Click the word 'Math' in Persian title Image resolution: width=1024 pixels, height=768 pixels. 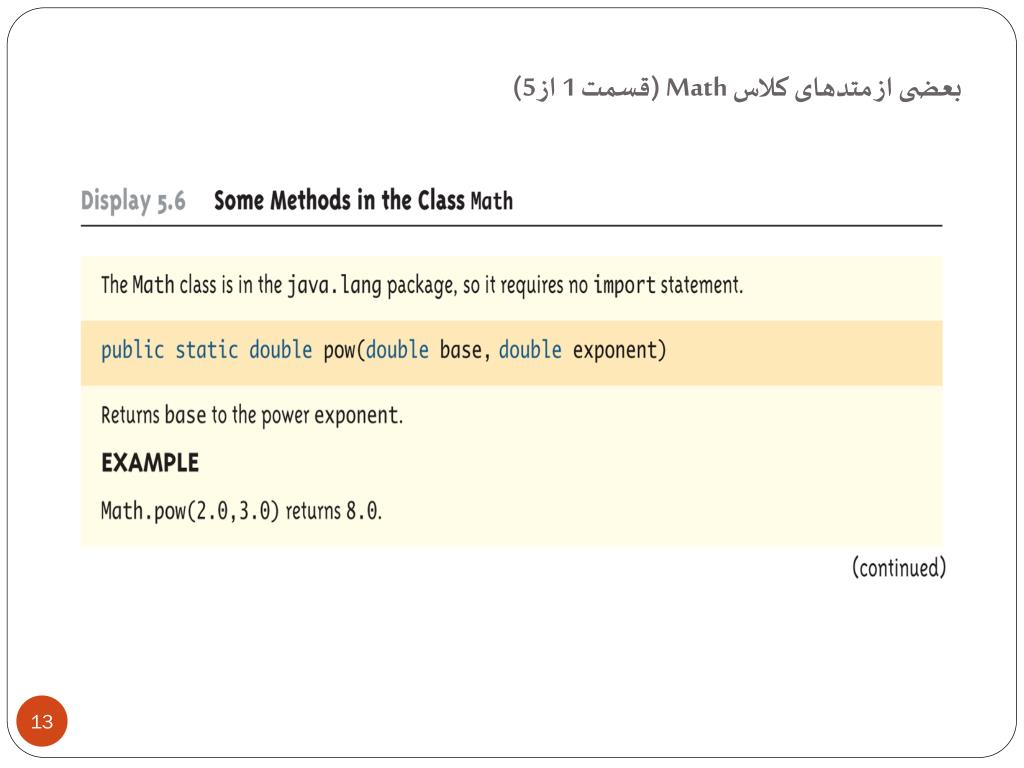click(x=696, y=88)
